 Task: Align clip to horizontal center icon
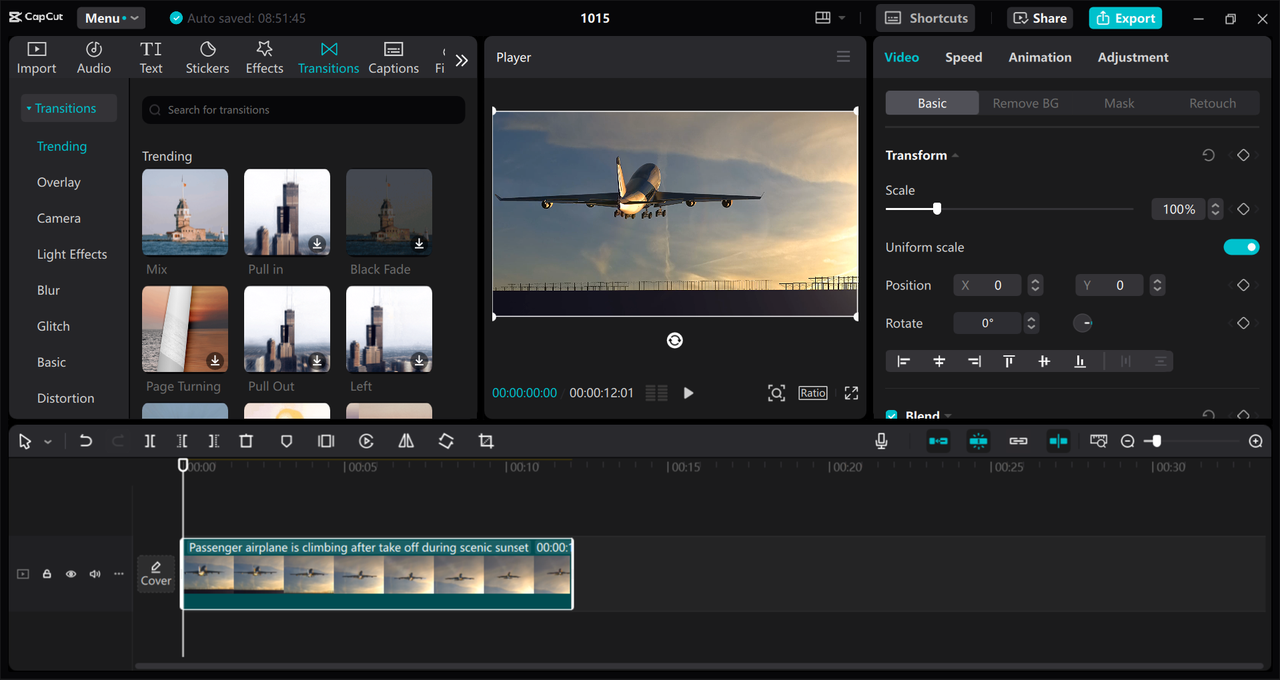939,361
